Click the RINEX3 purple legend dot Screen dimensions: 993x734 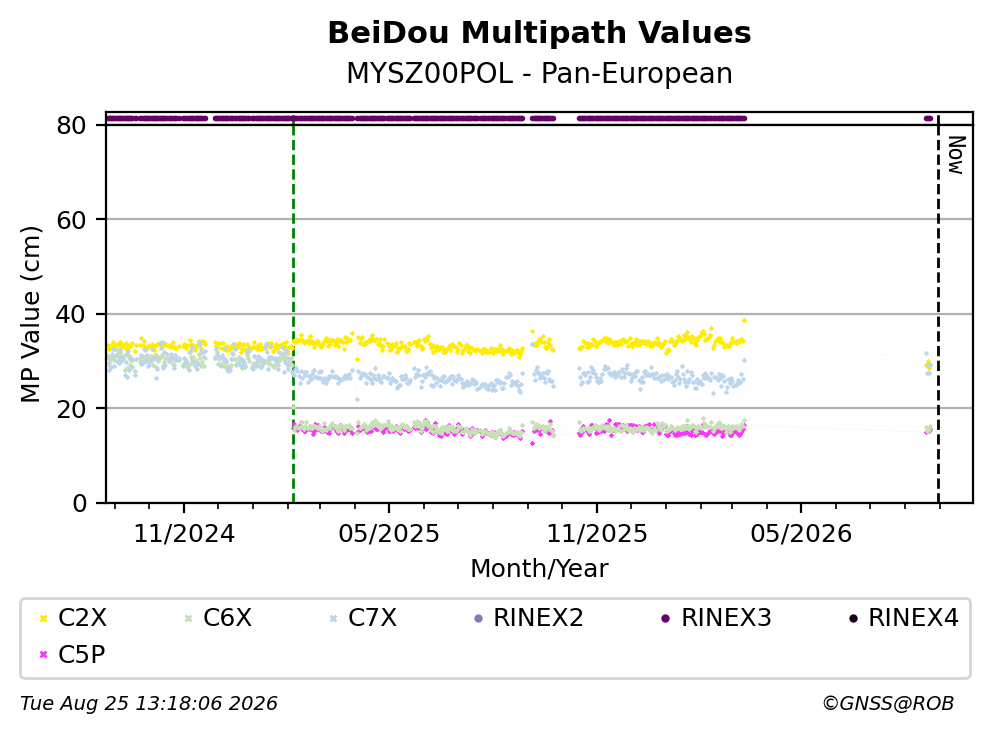coord(666,618)
